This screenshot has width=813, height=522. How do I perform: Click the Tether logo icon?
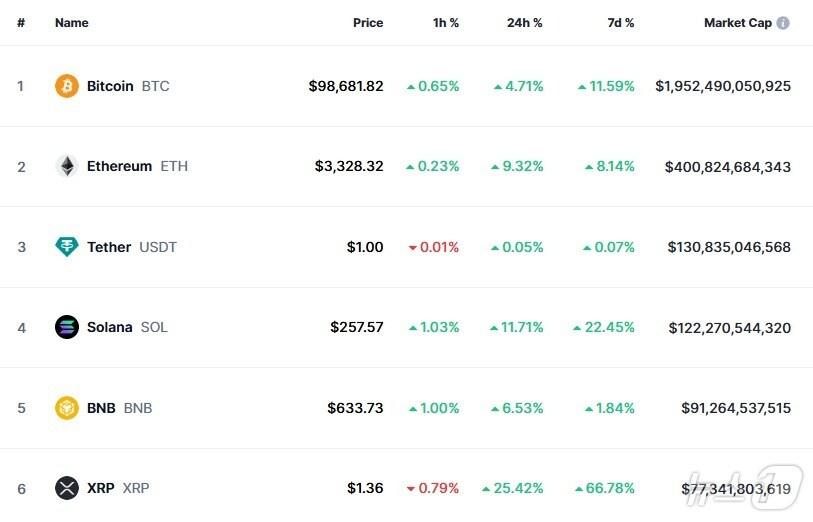(67, 247)
